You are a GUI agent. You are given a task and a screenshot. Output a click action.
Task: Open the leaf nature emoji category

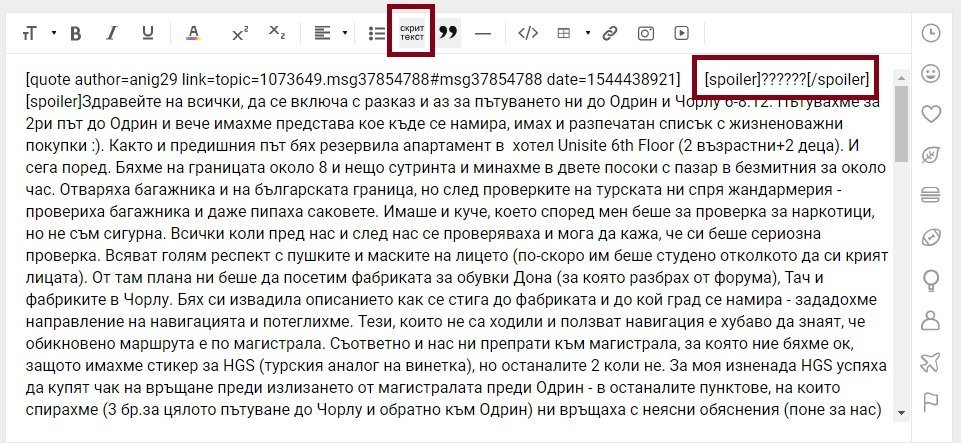[931, 155]
